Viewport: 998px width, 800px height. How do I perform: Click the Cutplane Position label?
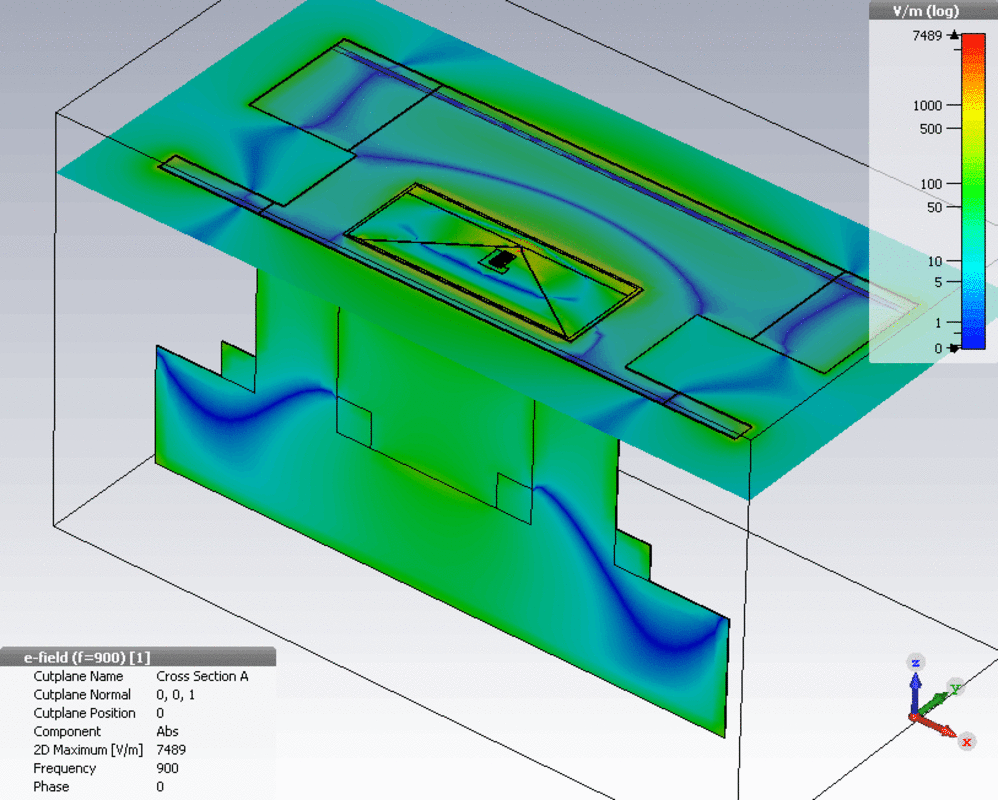[85, 713]
